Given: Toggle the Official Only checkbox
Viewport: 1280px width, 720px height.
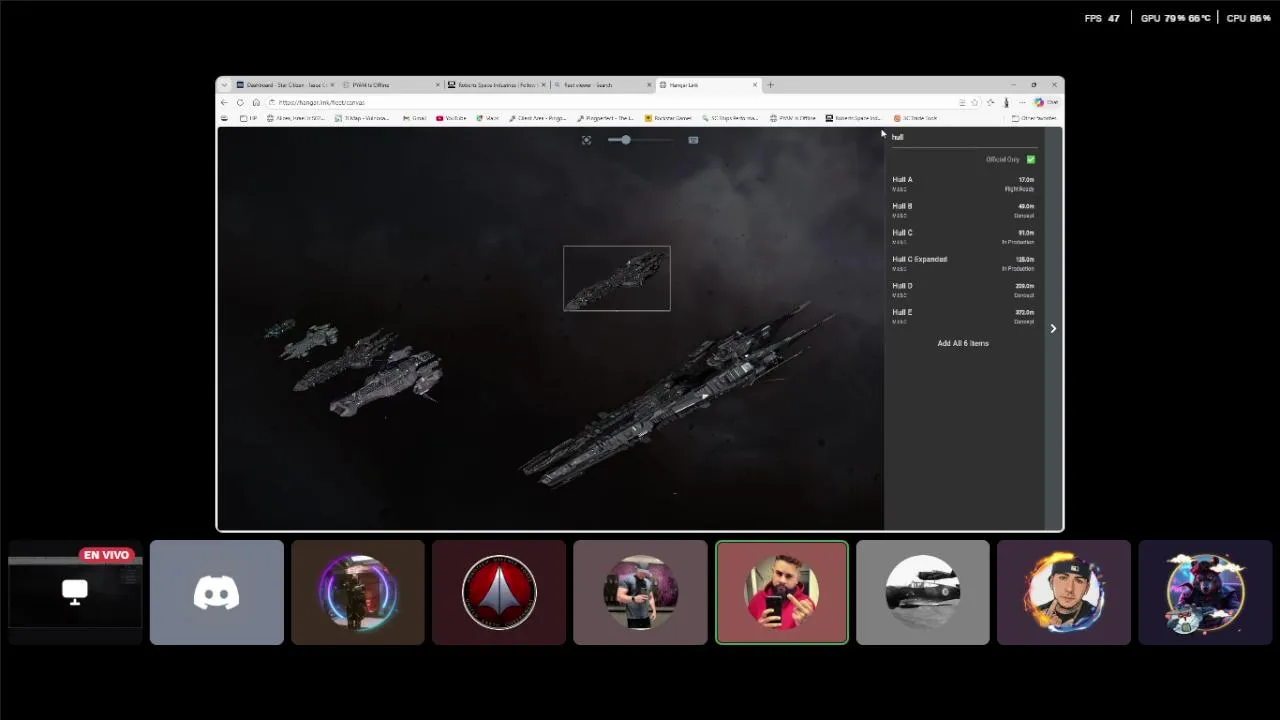Looking at the screenshot, I should click(1030, 159).
